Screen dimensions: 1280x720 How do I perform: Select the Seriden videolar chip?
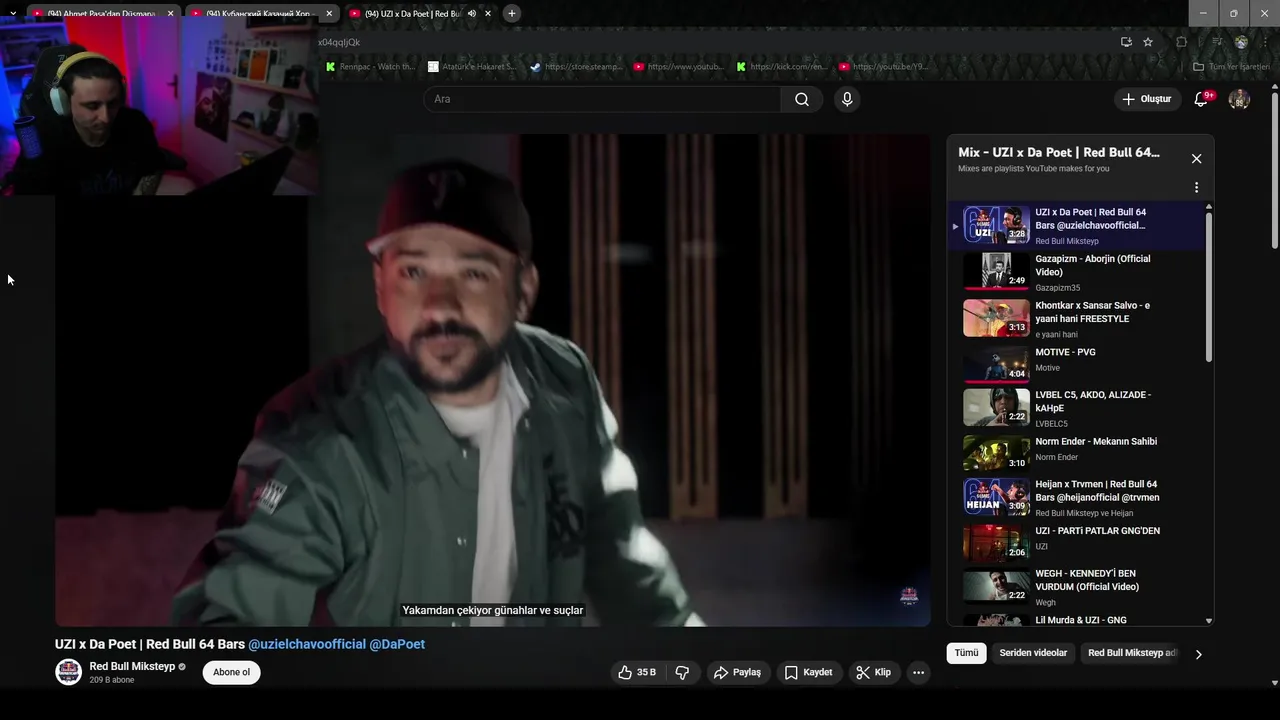pos(1033,653)
